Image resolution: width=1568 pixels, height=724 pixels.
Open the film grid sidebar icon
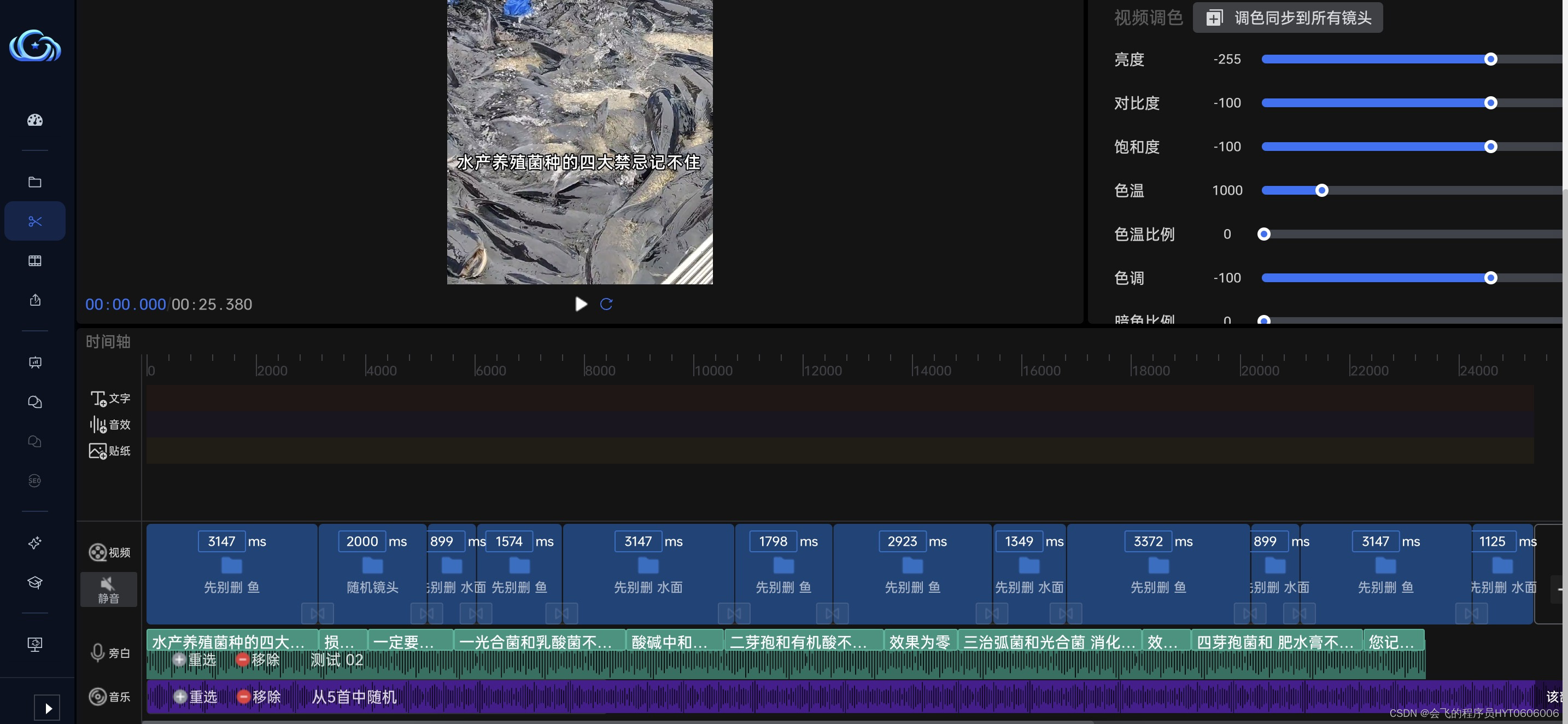tap(34, 261)
